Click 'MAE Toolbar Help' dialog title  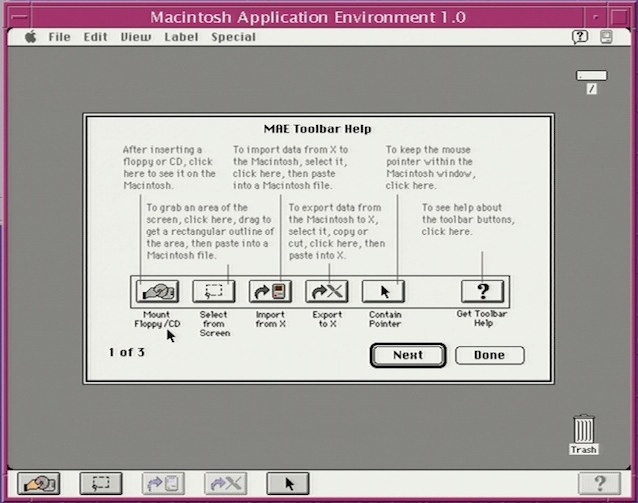[317, 129]
